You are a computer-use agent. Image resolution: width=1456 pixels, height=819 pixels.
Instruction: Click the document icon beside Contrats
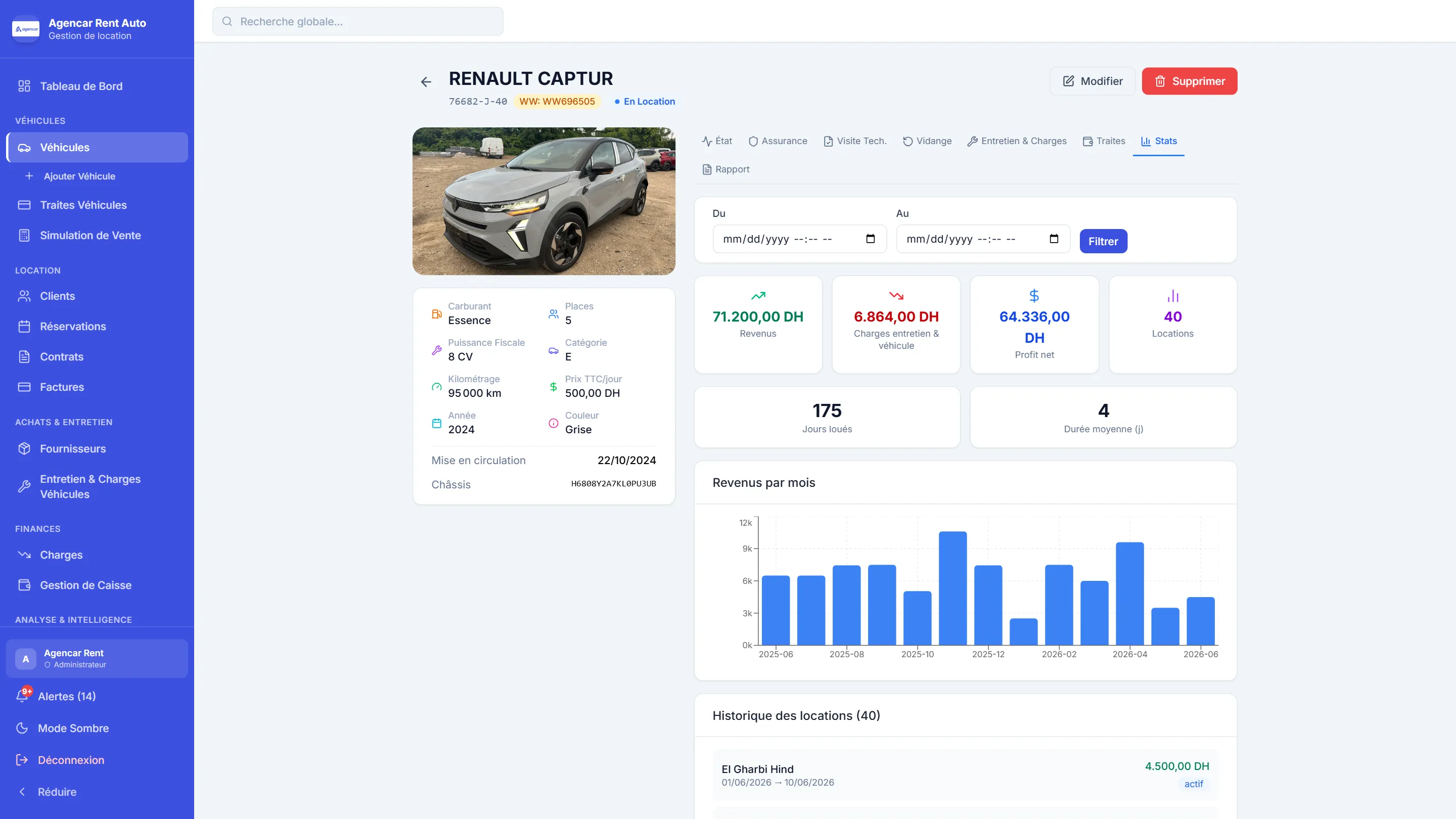pyautogui.click(x=24, y=356)
